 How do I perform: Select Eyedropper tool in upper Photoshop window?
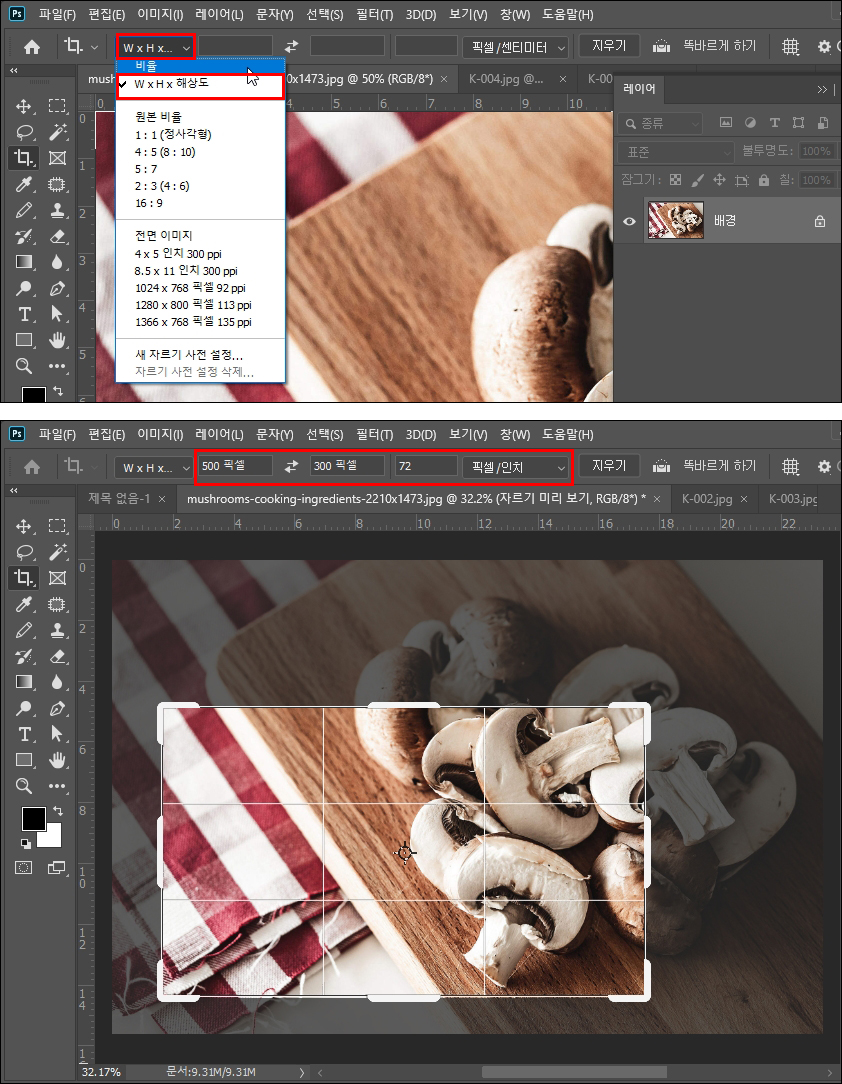(x=24, y=184)
